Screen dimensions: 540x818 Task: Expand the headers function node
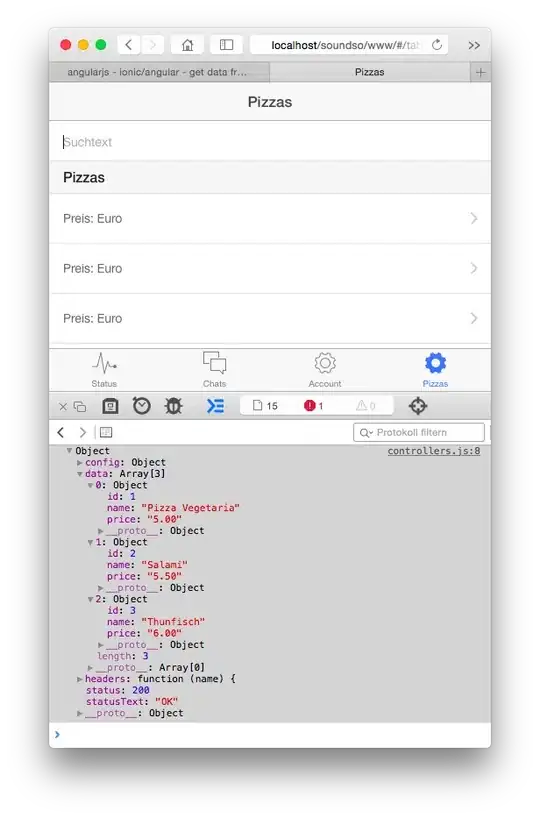80,679
